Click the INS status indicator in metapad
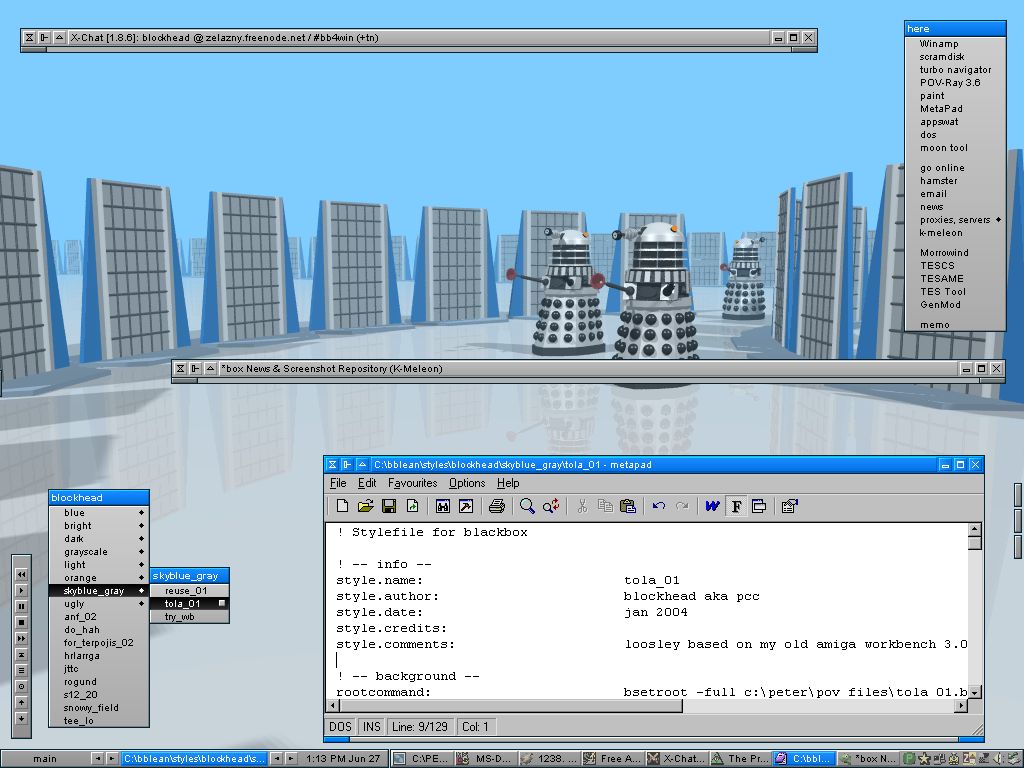Screen dimensions: 1024x768 tap(372, 727)
